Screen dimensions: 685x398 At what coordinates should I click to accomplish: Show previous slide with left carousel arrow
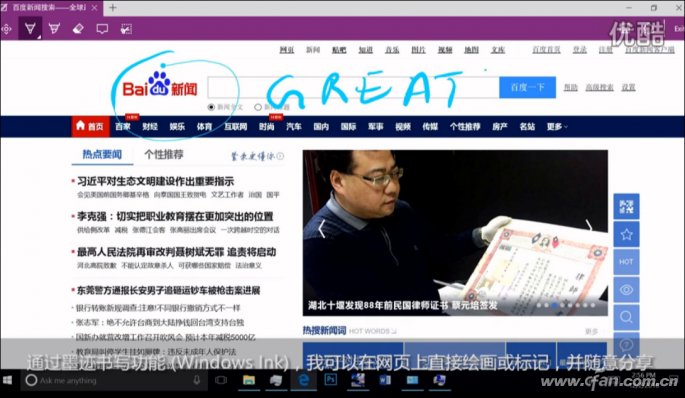(x=322, y=229)
